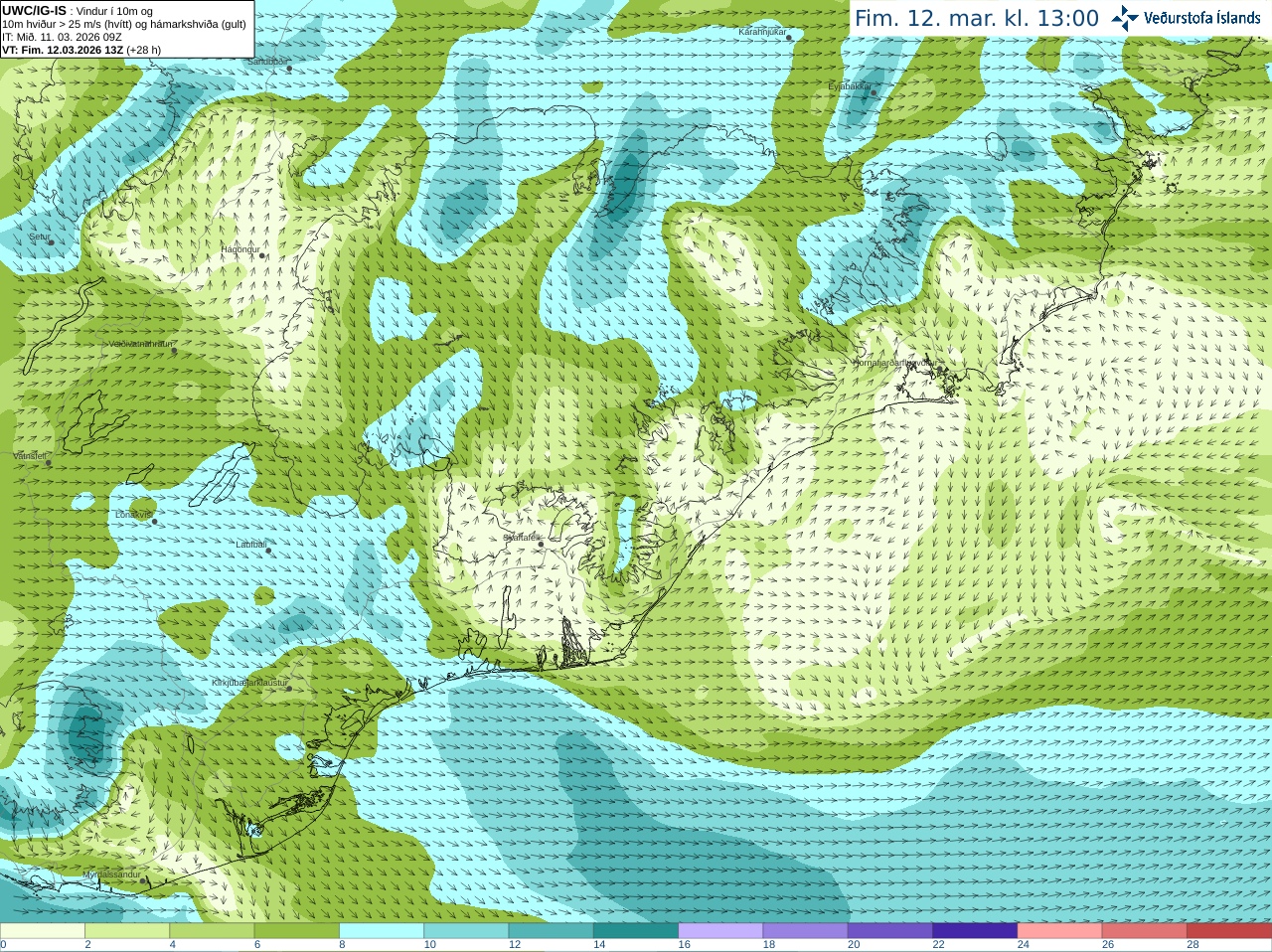Click the Lónakvísl station label
The width and height of the screenshot is (1272, 952).
click(x=133, y=515)
